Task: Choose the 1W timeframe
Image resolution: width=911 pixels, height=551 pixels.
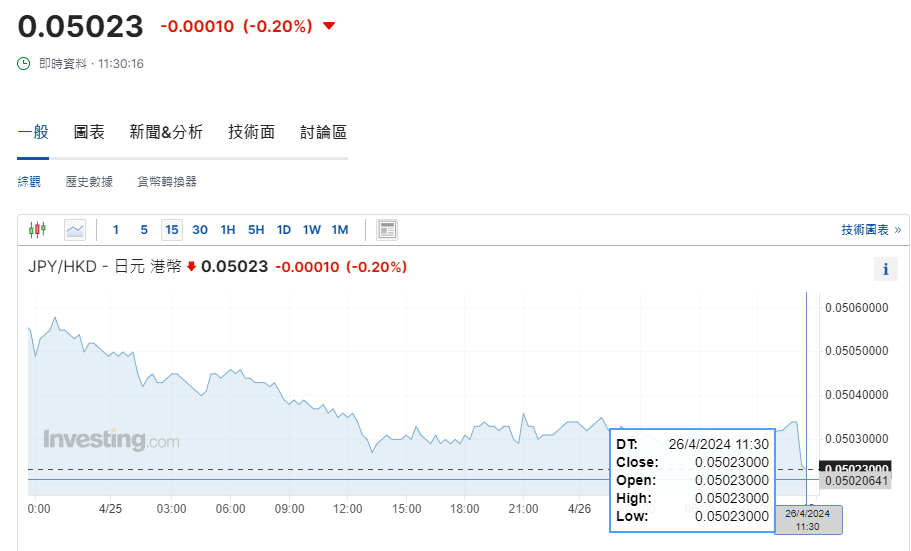Action: pos(312,230)
